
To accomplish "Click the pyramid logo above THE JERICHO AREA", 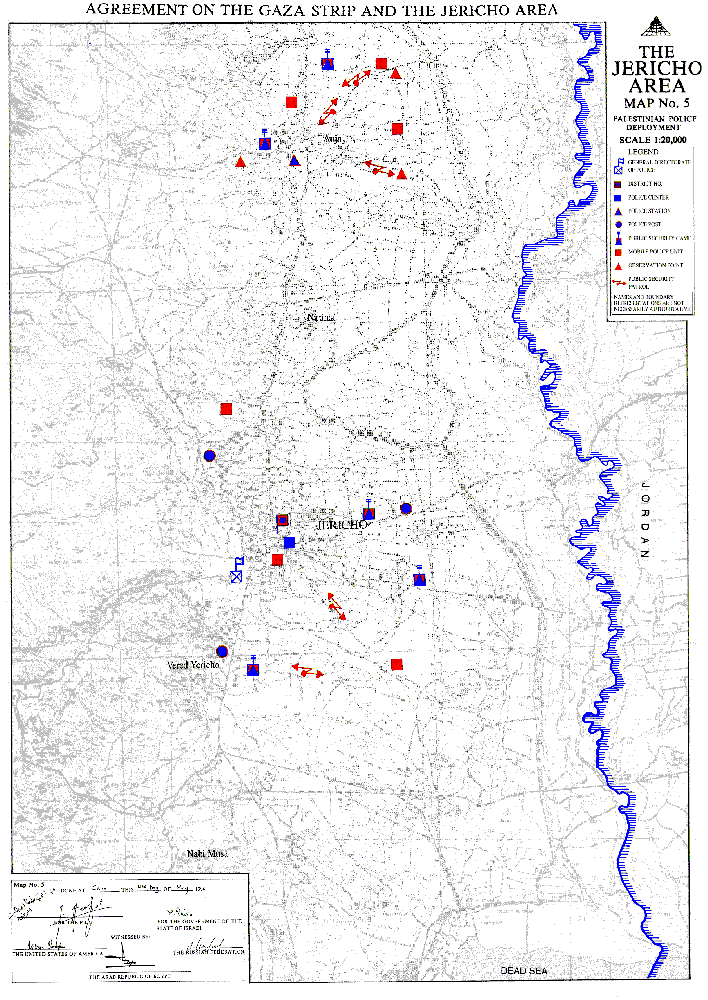I will (x=656, y=28).
